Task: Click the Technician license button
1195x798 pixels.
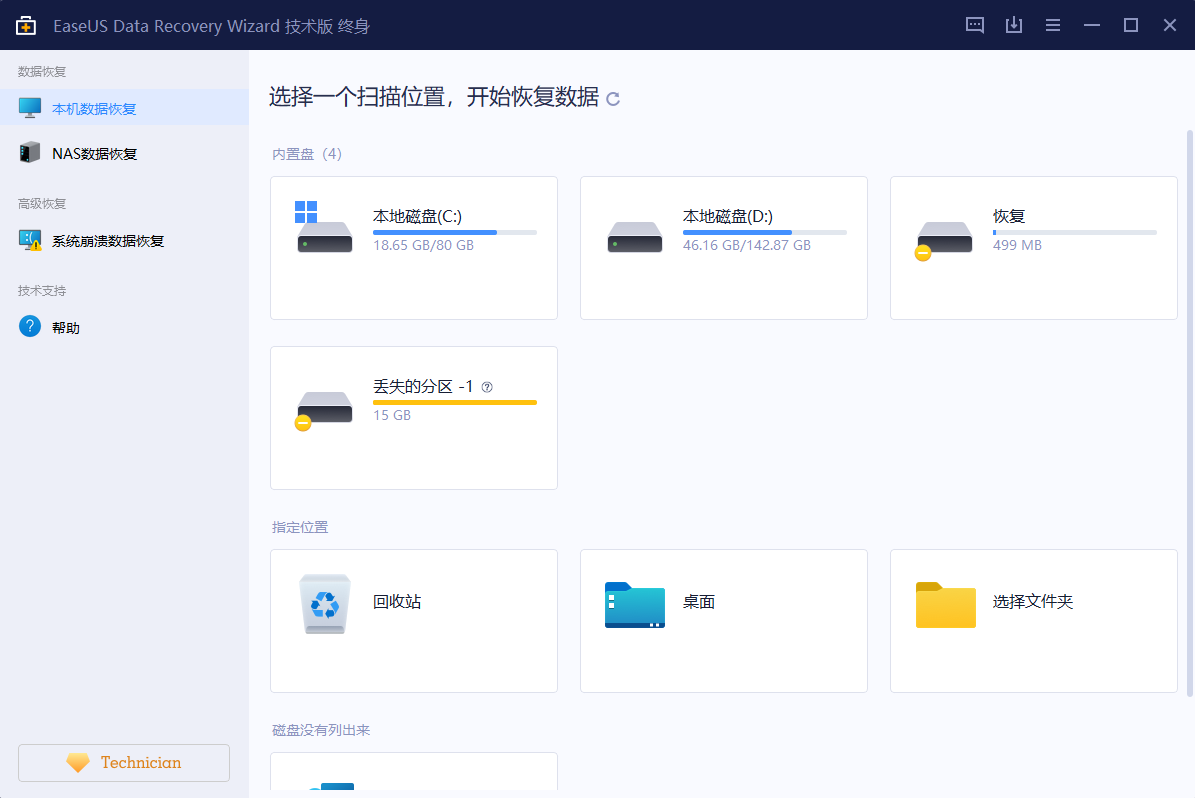Action: [123, 763]
